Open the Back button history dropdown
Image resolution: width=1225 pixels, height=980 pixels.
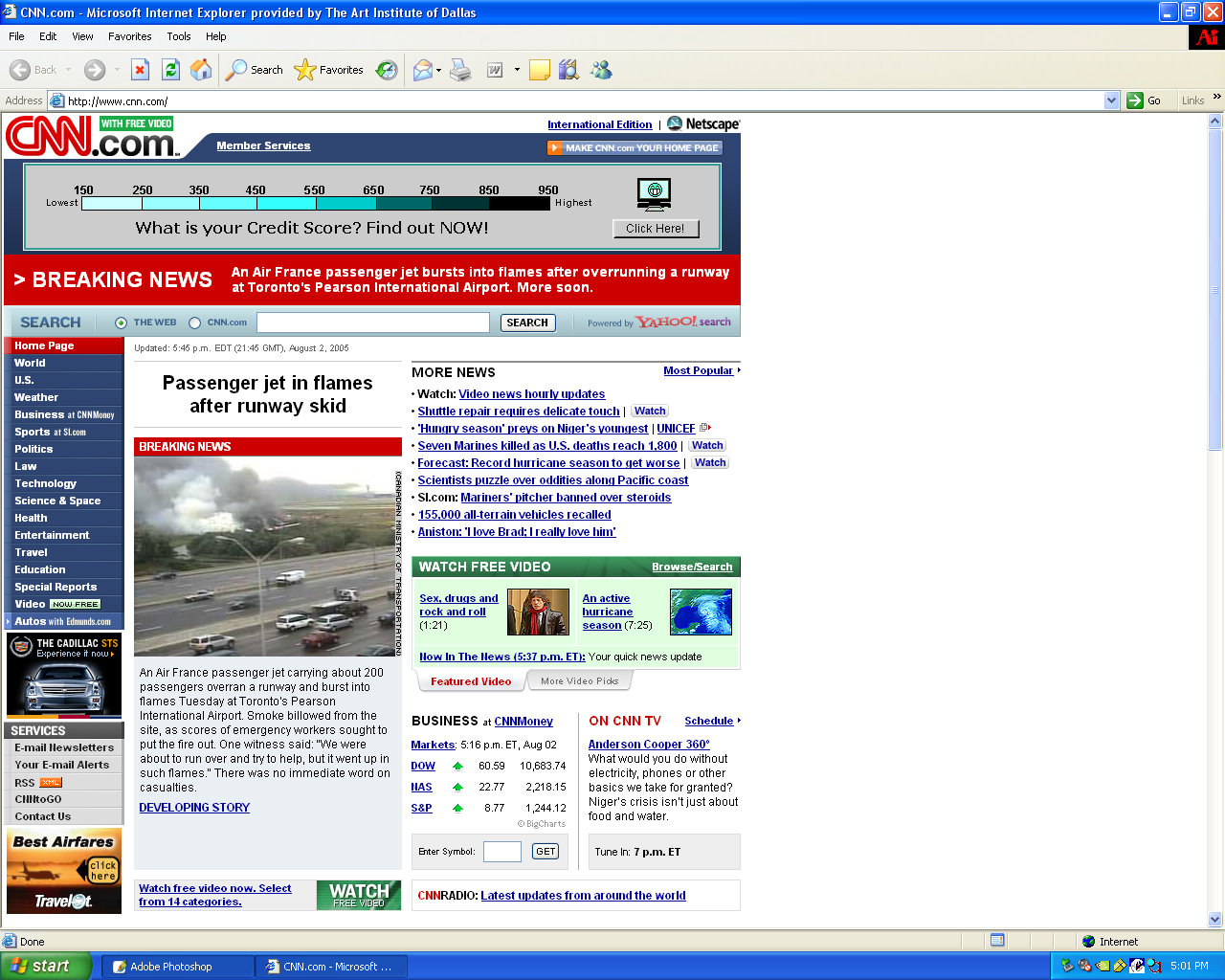[67, 70]
